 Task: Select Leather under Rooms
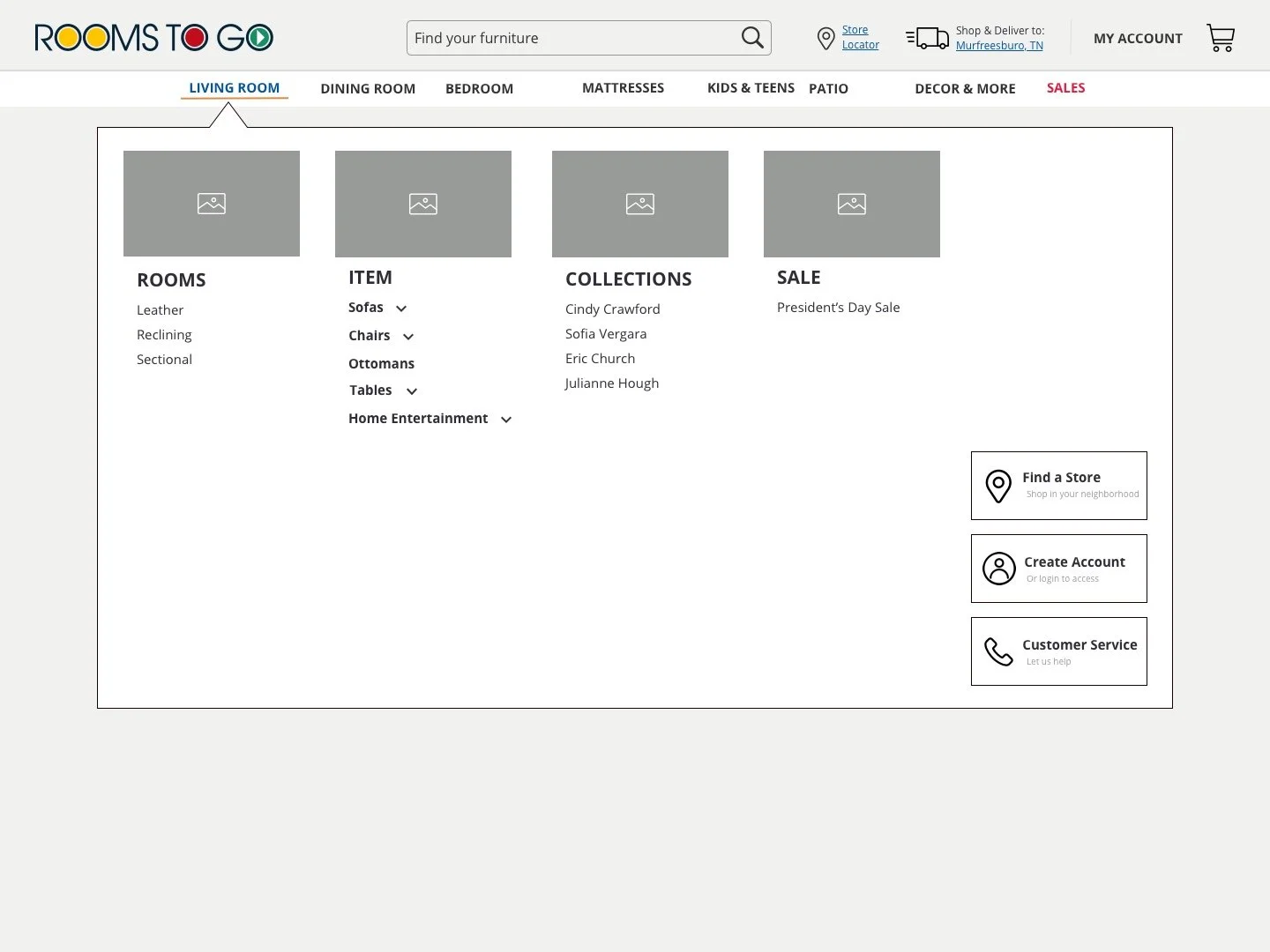pyautogui.click(x=160, y=310)
